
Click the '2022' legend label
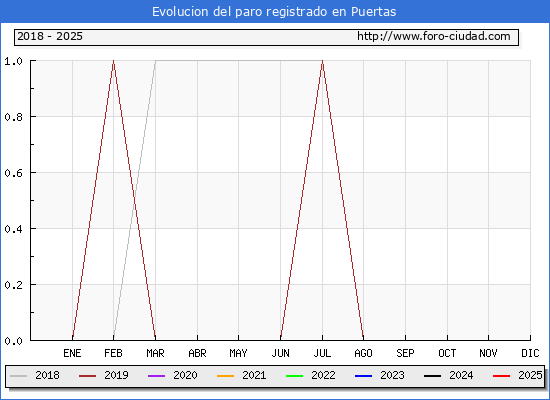(323, 375)
